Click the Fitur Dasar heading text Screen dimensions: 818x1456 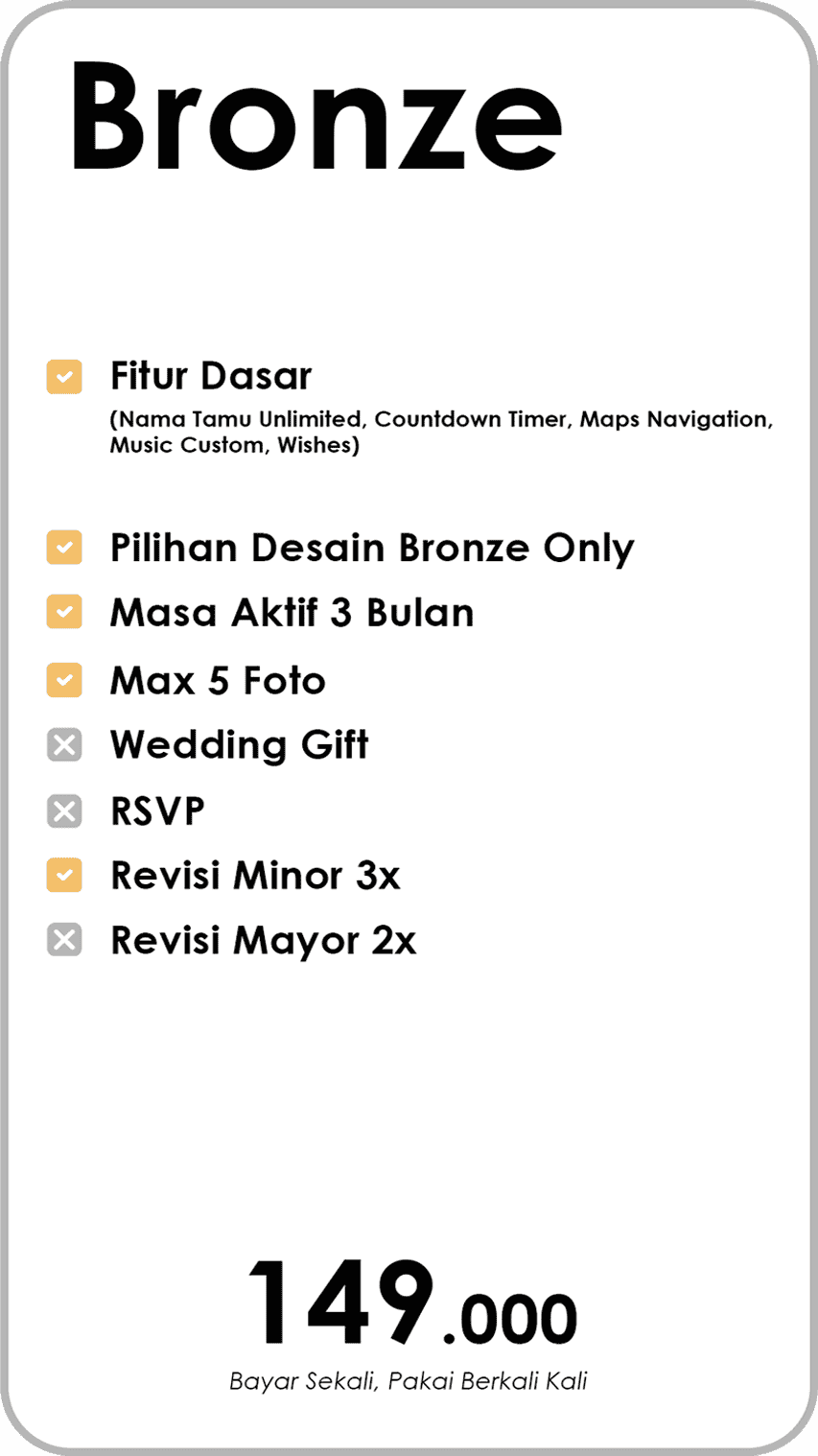[211, 376]
